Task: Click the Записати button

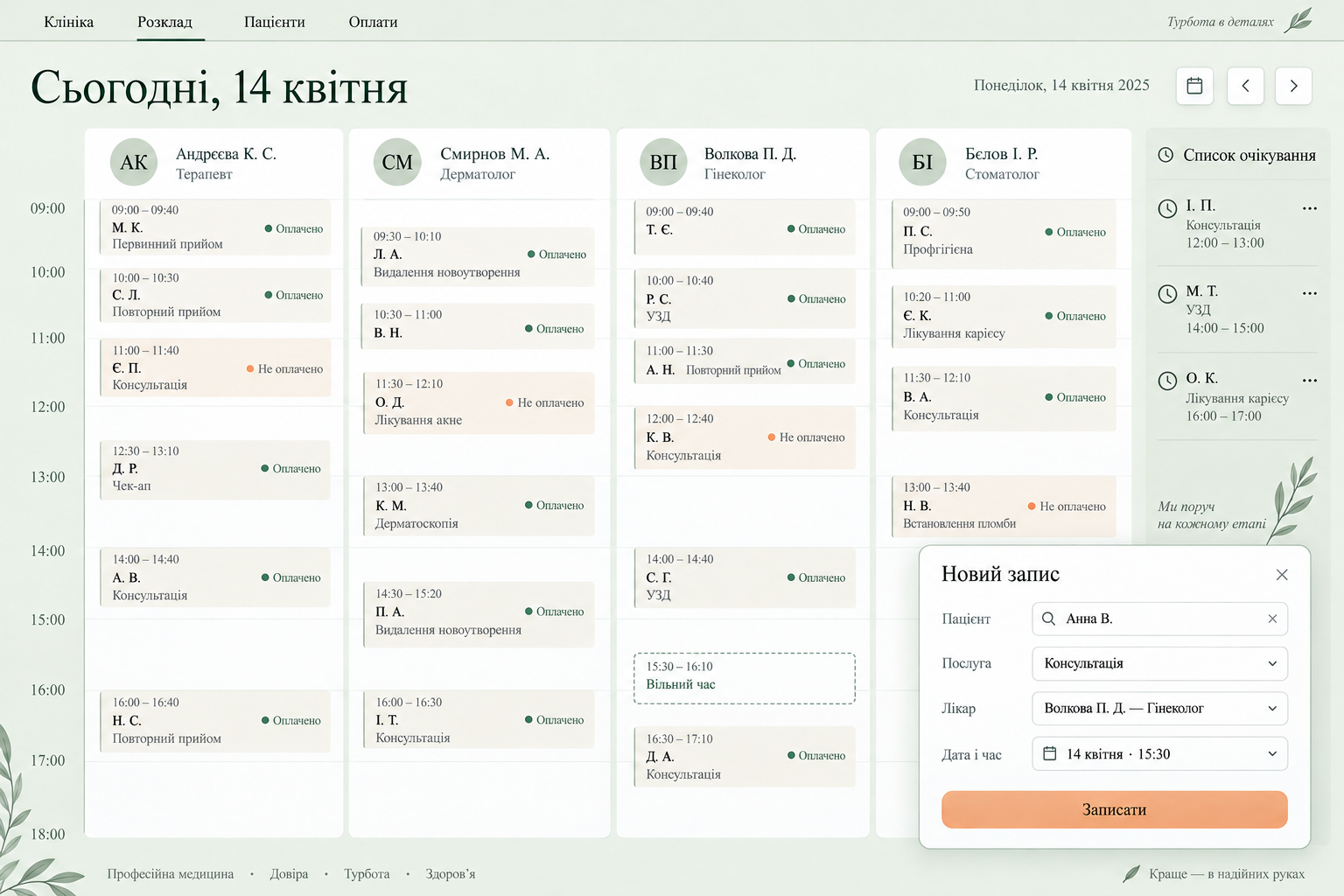Action: (1114, 809)
